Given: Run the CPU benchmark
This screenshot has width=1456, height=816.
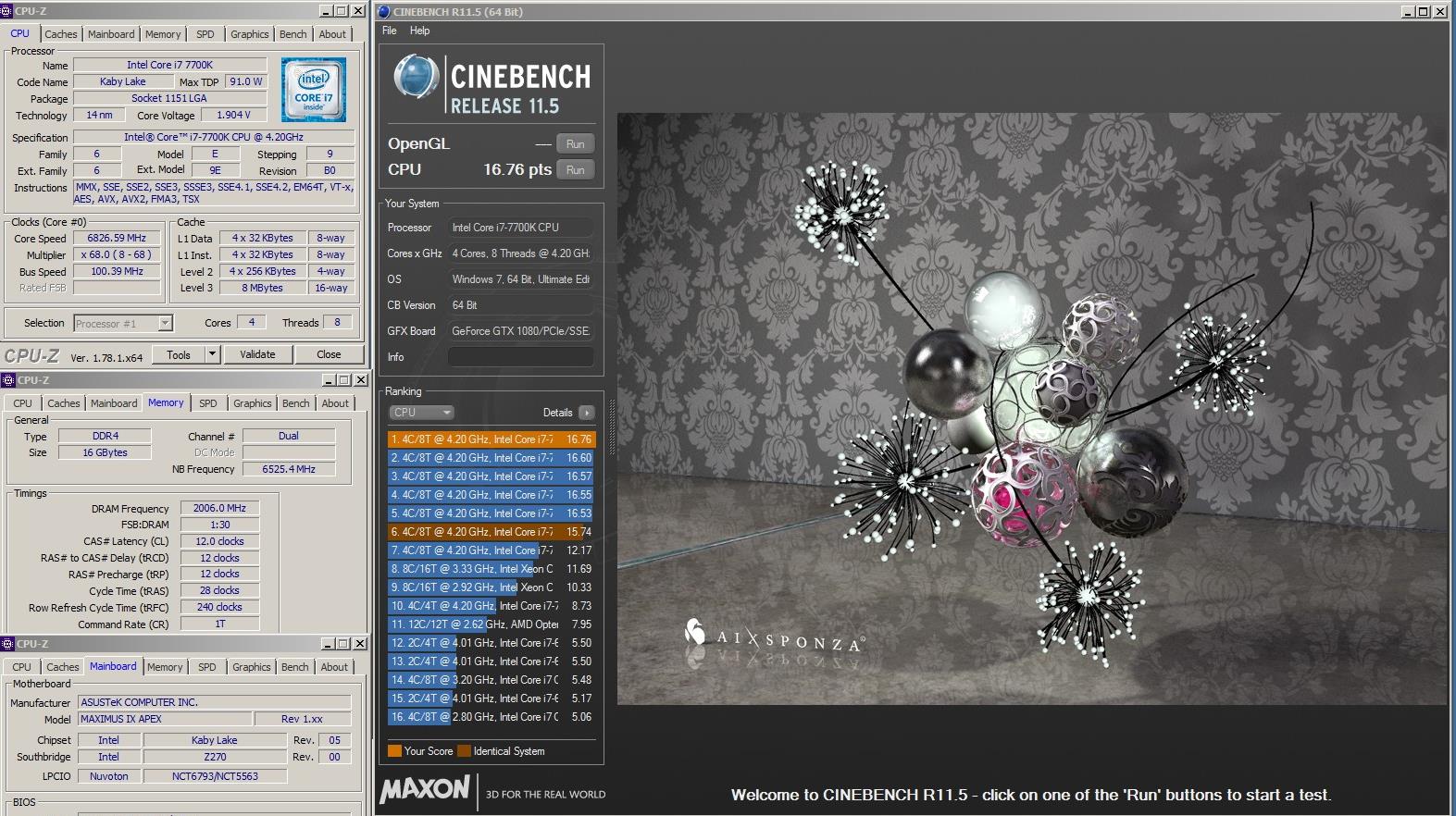Looking at the screenshot, I should (x=576, y=170).
